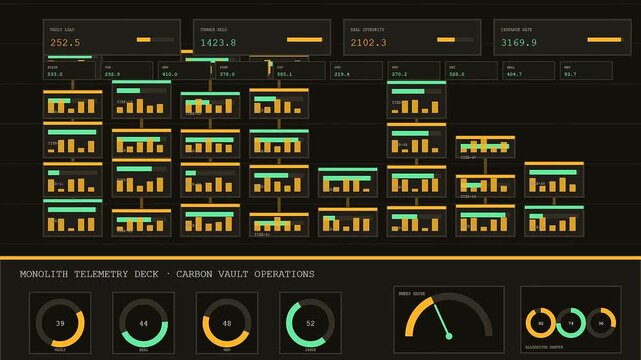Open the stat cell showing 219.4
Screen dimensions: 641x360
click(356, 71)
